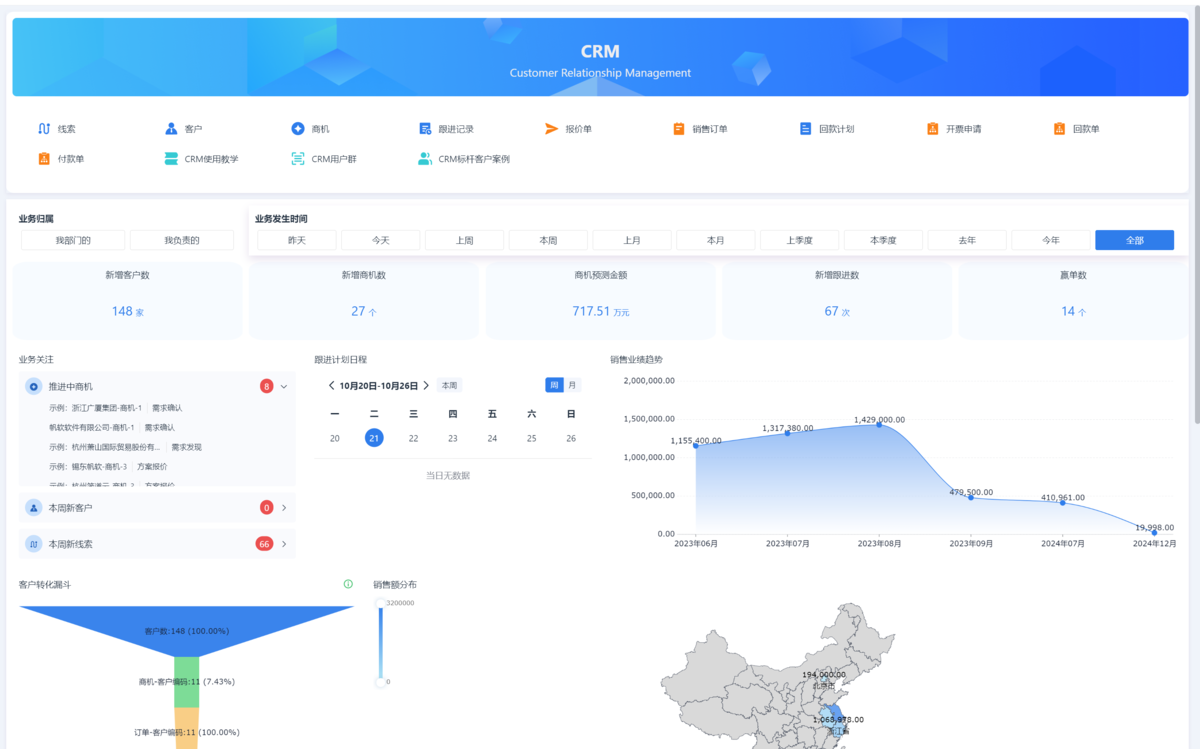Open the 跟进记录 module icon
Image resolution: width=1200 pixels, height=749 pixels.
coord(425,129)
